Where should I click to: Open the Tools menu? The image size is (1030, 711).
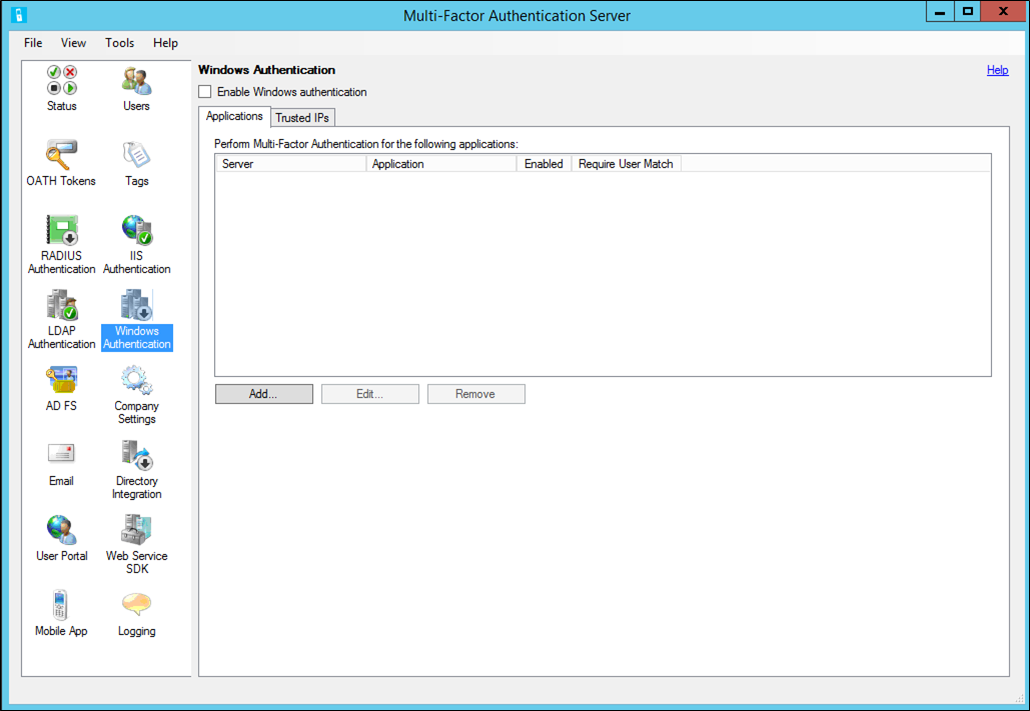pos(119,43)
